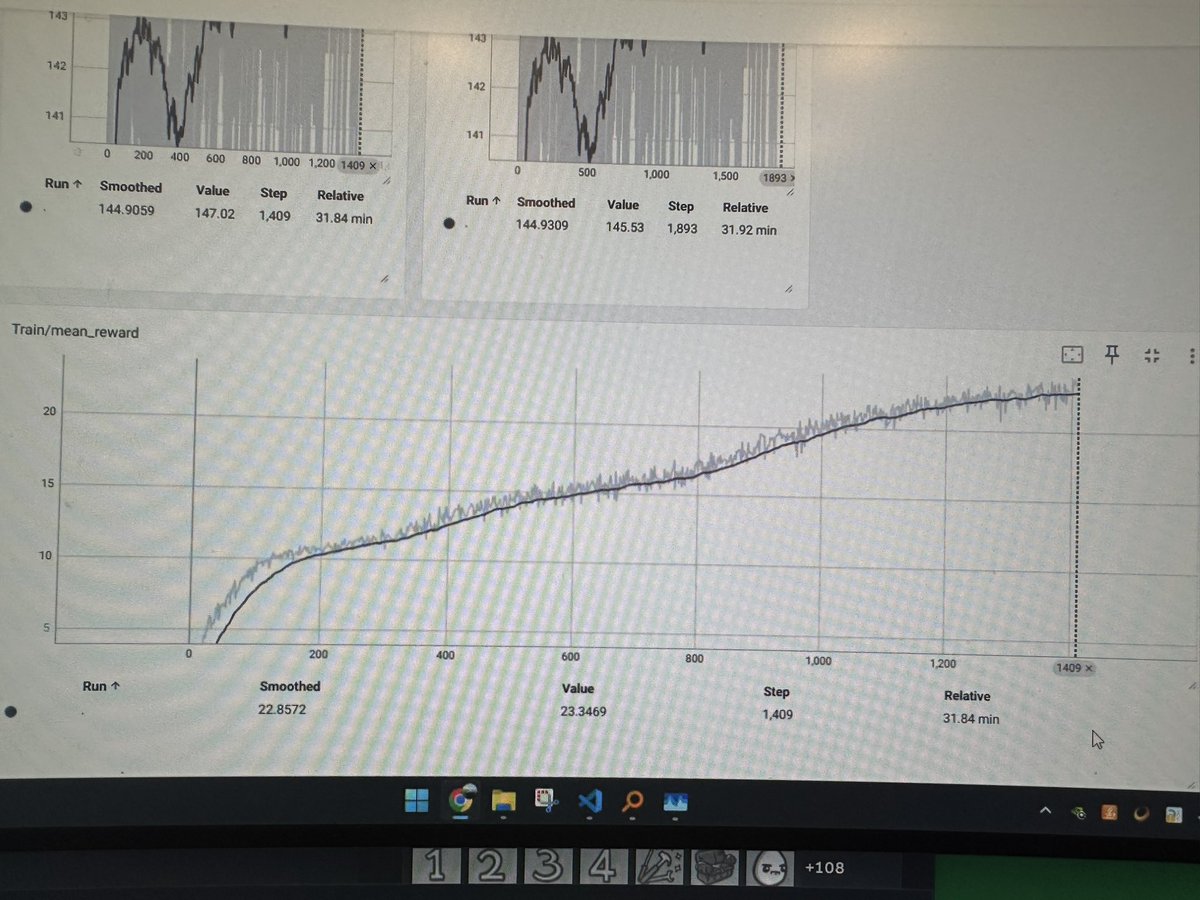Image resolution: width=1200 pixels, height=900 pixels.
Task: Click the Train/mean_reward chart title
Action: [x=75, y=330]
